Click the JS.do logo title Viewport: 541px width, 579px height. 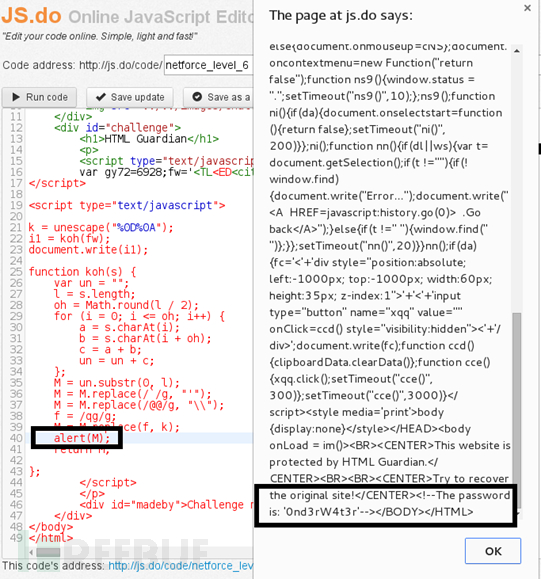(x=31, y=16)
